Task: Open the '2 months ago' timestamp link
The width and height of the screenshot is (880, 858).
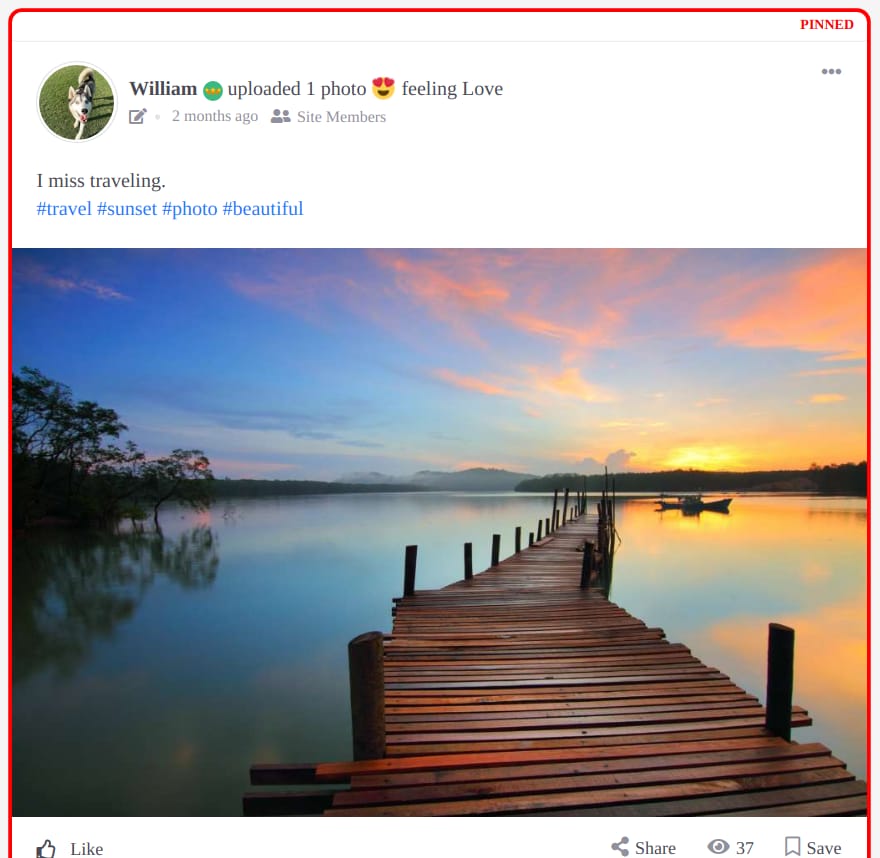Action: point(214,116)
